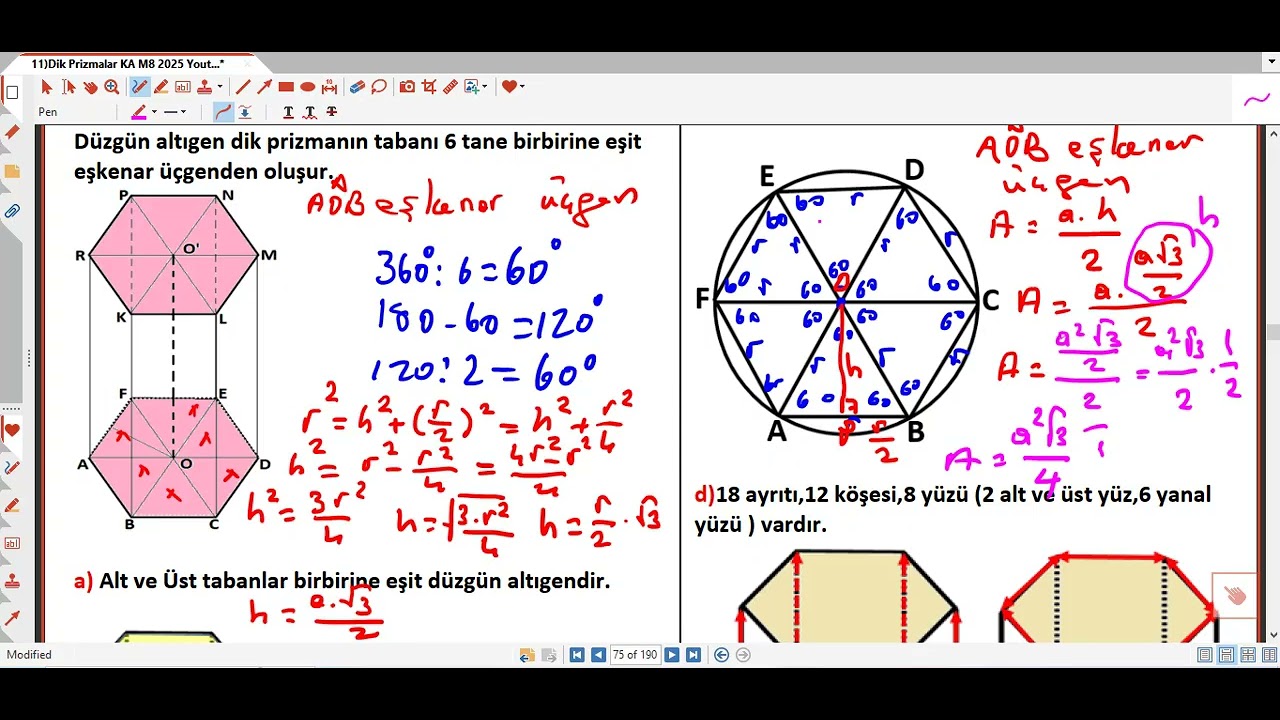The height and width of the screenshot is (720, 1280).
Task: Expand the stroke color dropdown arrow
Action: pos(154,112)
